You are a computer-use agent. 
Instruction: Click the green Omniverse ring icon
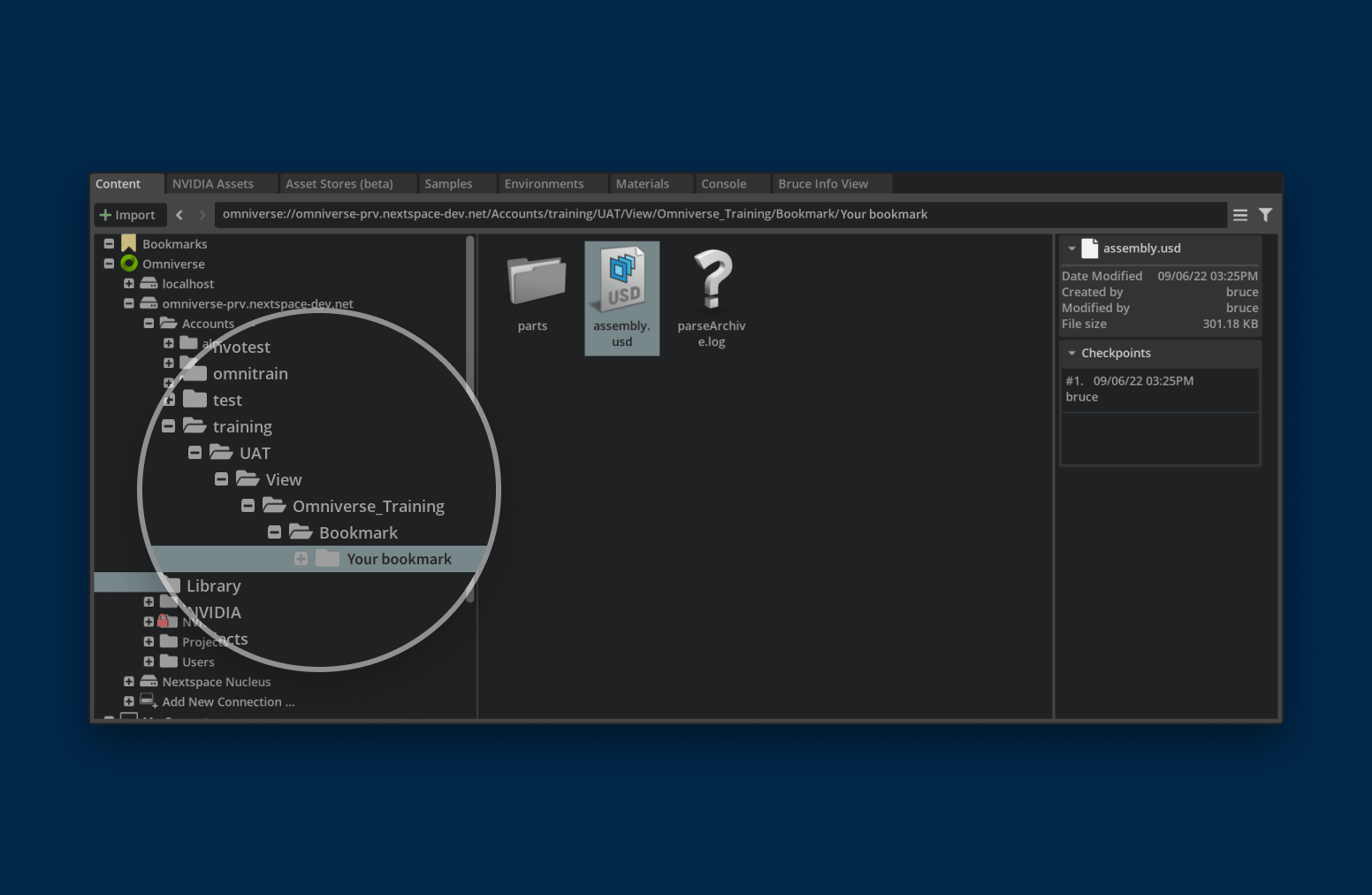pyautogui.click(x=129, y=264)
